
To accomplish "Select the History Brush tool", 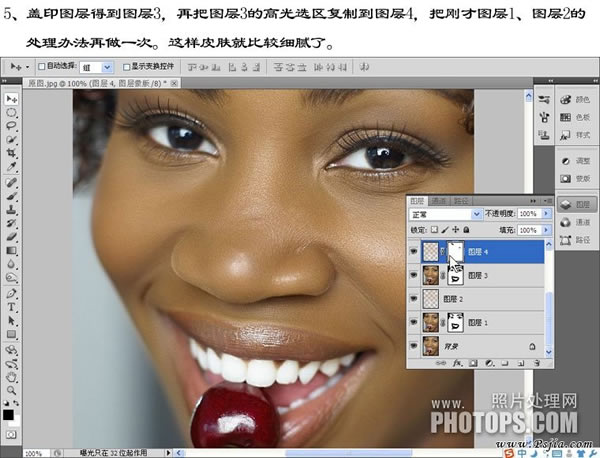I will (11, 223).
